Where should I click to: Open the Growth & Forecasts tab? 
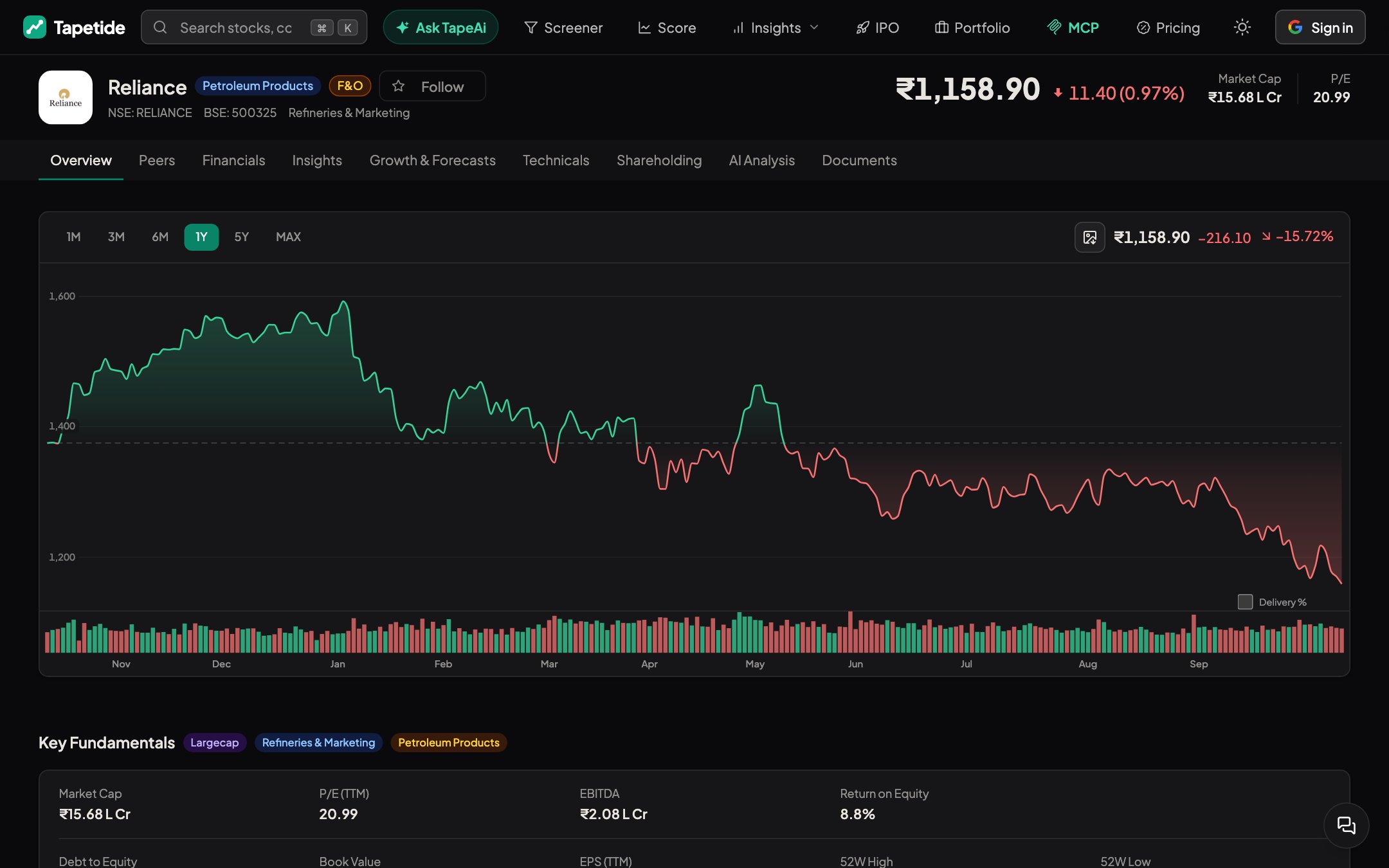(432, 160)
